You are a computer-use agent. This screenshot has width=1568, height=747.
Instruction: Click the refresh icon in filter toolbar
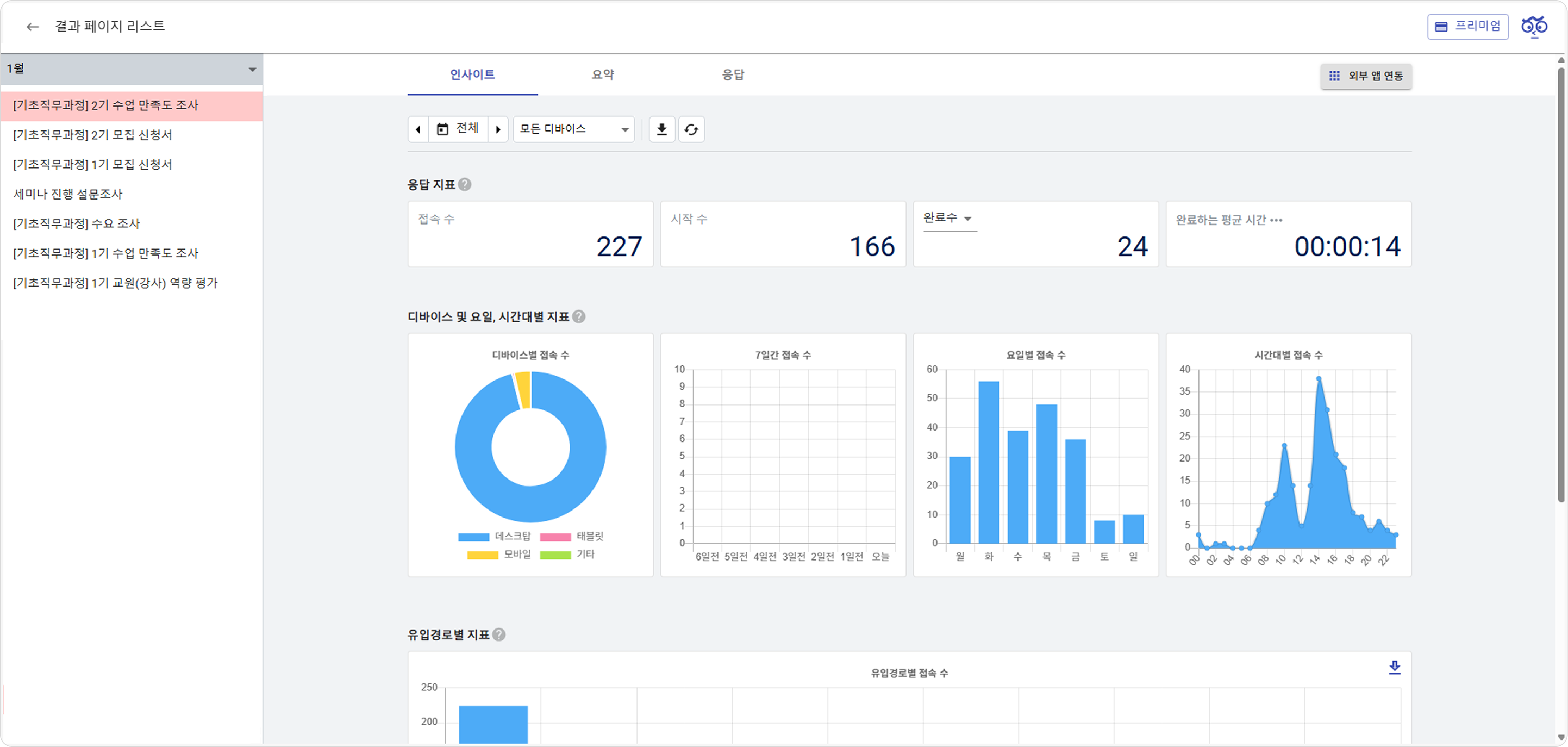(691, 129)
